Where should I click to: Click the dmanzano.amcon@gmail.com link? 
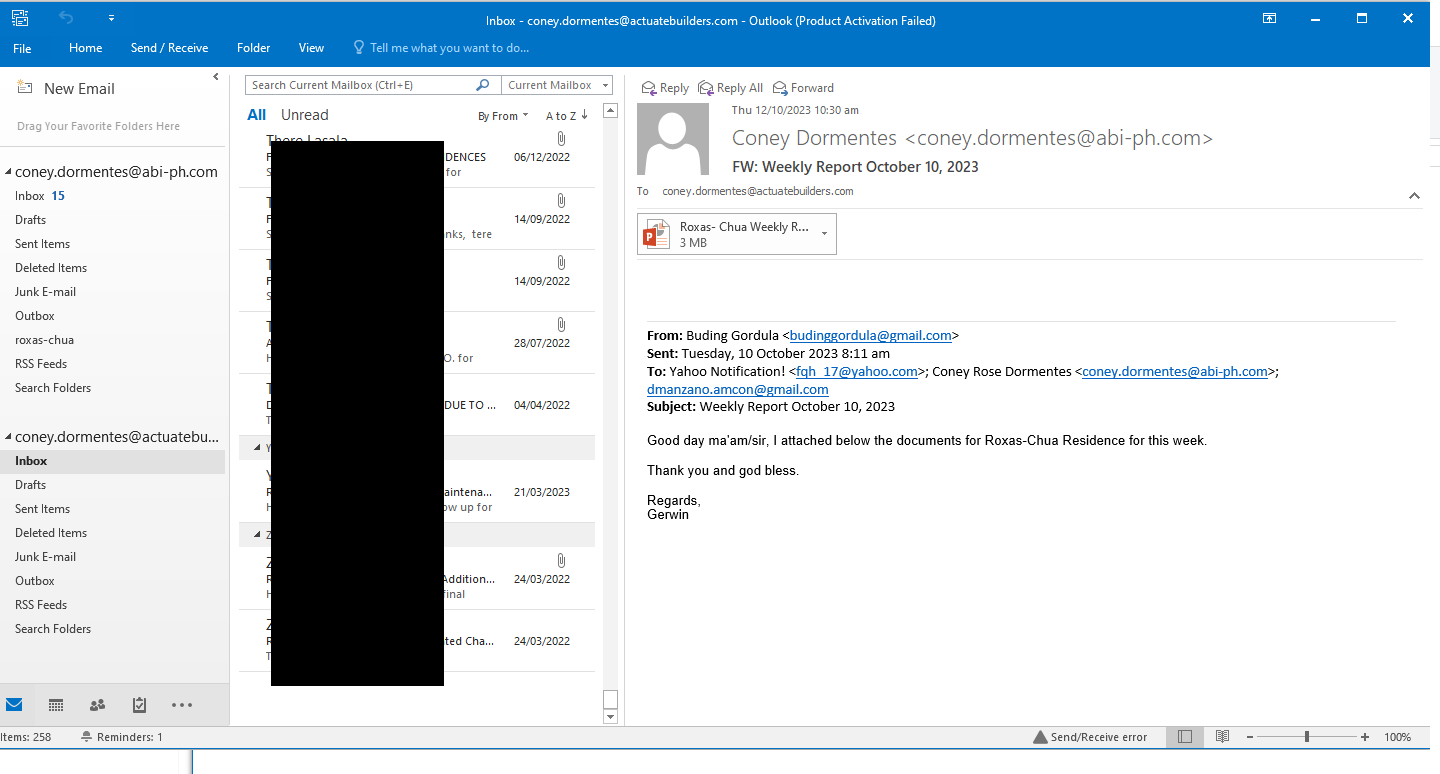[x=738, y=390]
